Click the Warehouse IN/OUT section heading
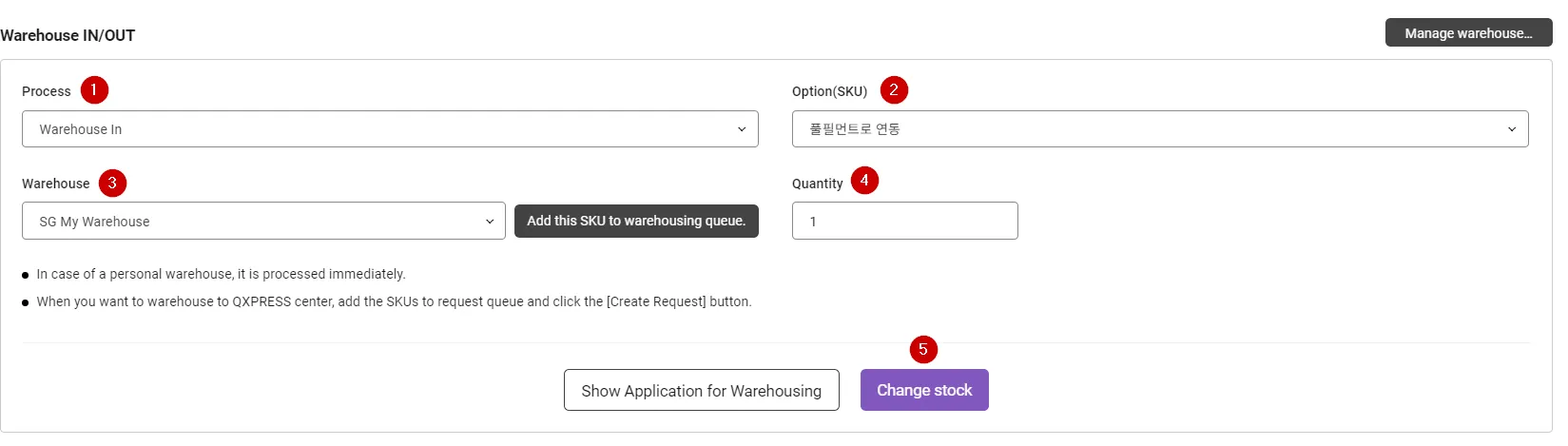This screenshot has height=446, width=1568. coord(68,36)
